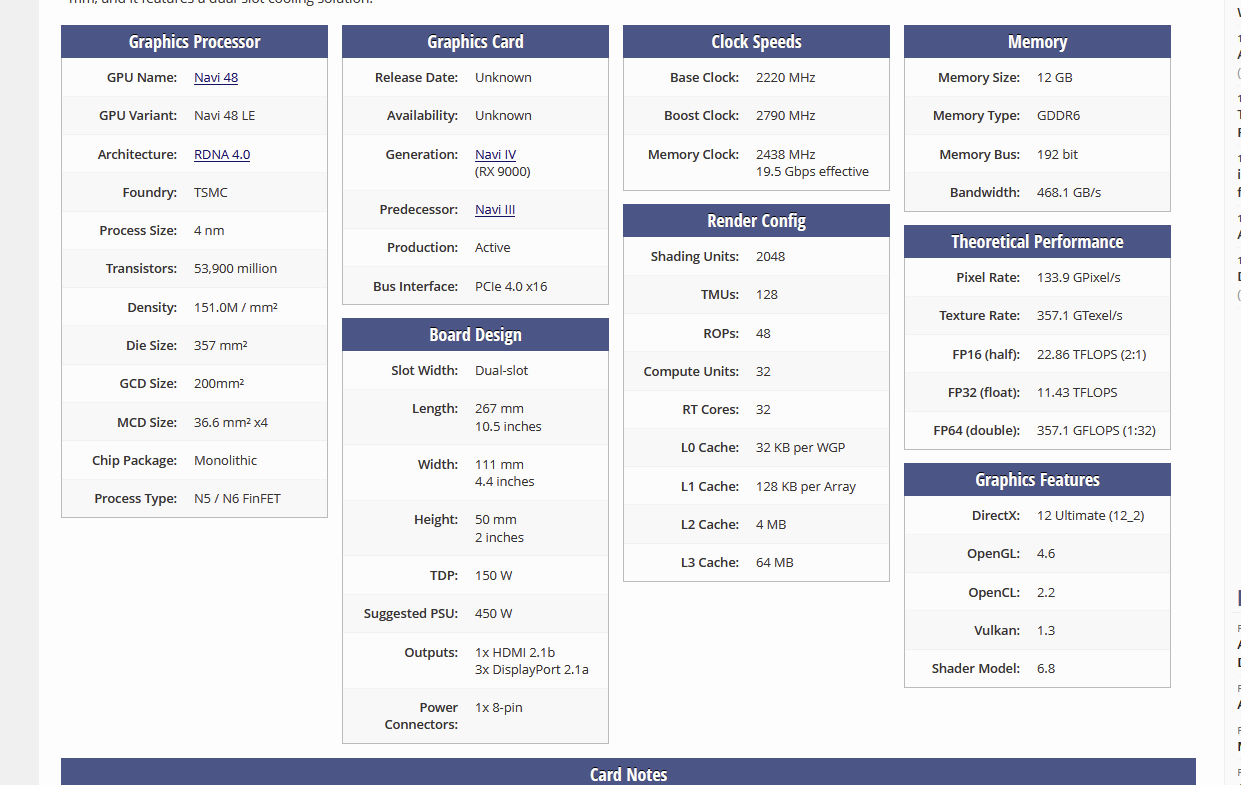This screenshot has width=1241, height=785.
Task: Click Bus Interface value PCIe 4.0 x16
Action: click(x=511, y=286)
